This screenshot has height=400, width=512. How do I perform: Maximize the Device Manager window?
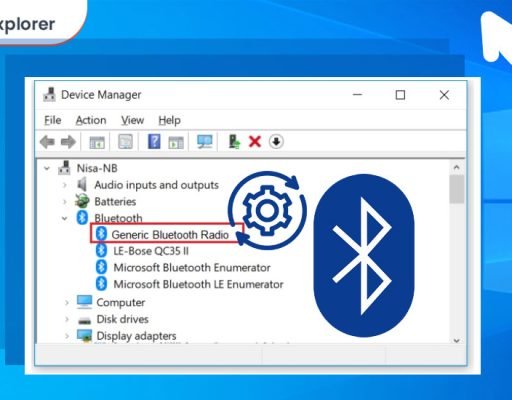400,95
